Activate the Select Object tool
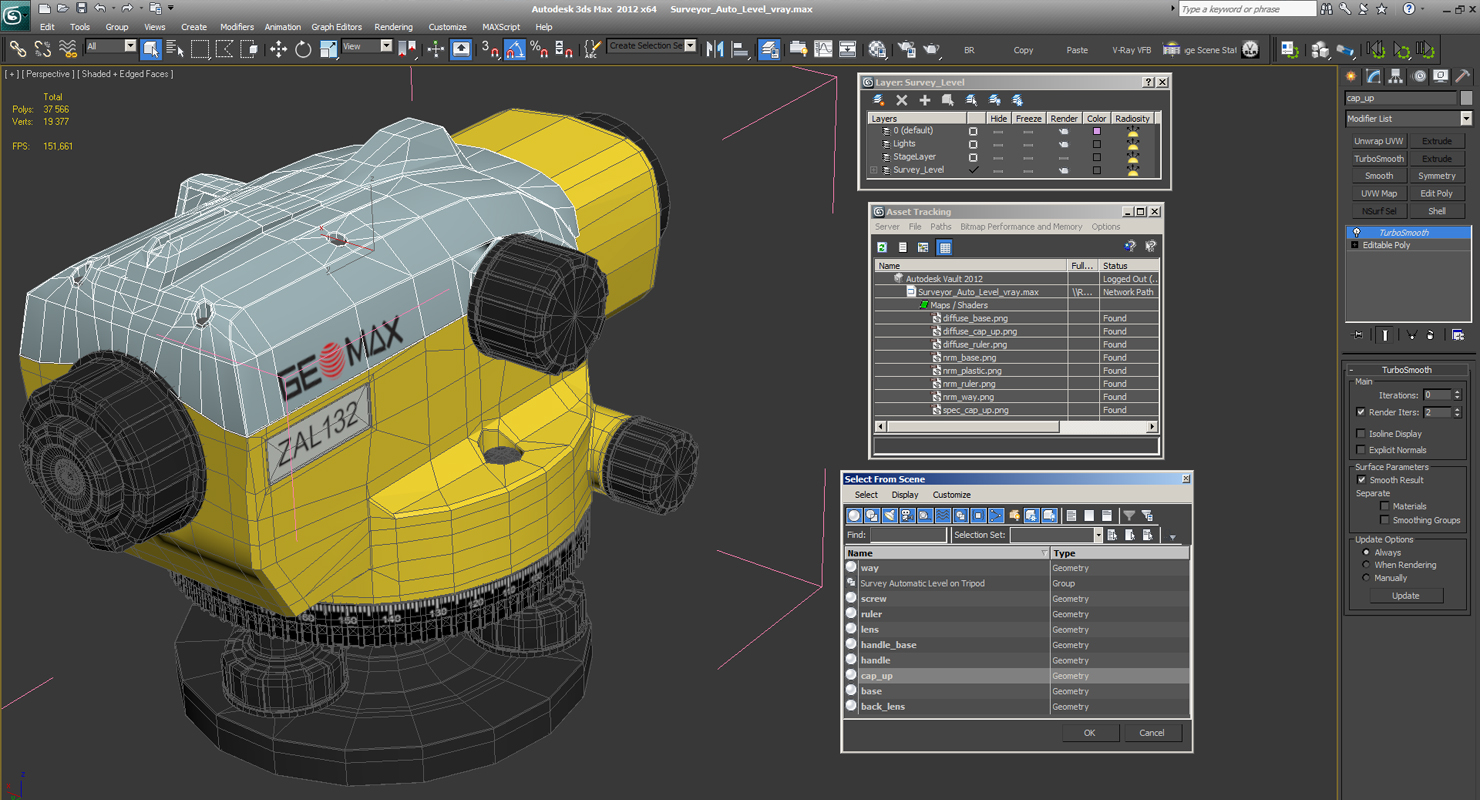 click(151, 49)
